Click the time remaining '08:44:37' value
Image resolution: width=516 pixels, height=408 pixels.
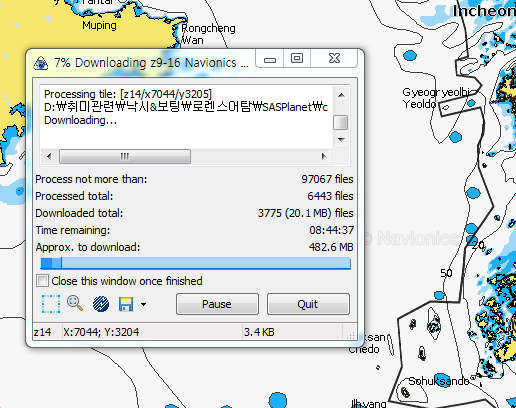[x=331, y=230]
